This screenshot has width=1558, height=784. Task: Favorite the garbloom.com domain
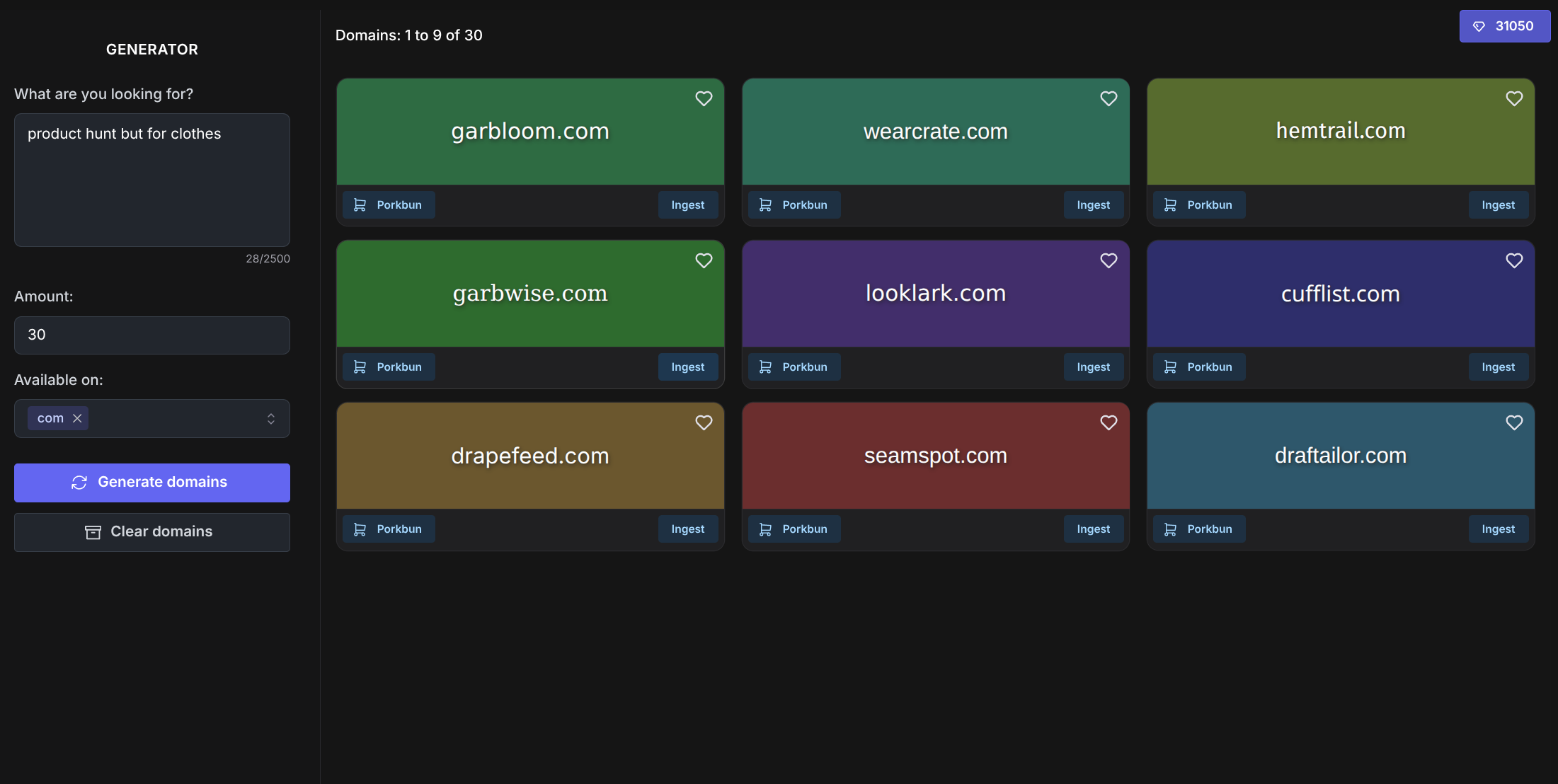pyautogui.click(x=704, y=99)
